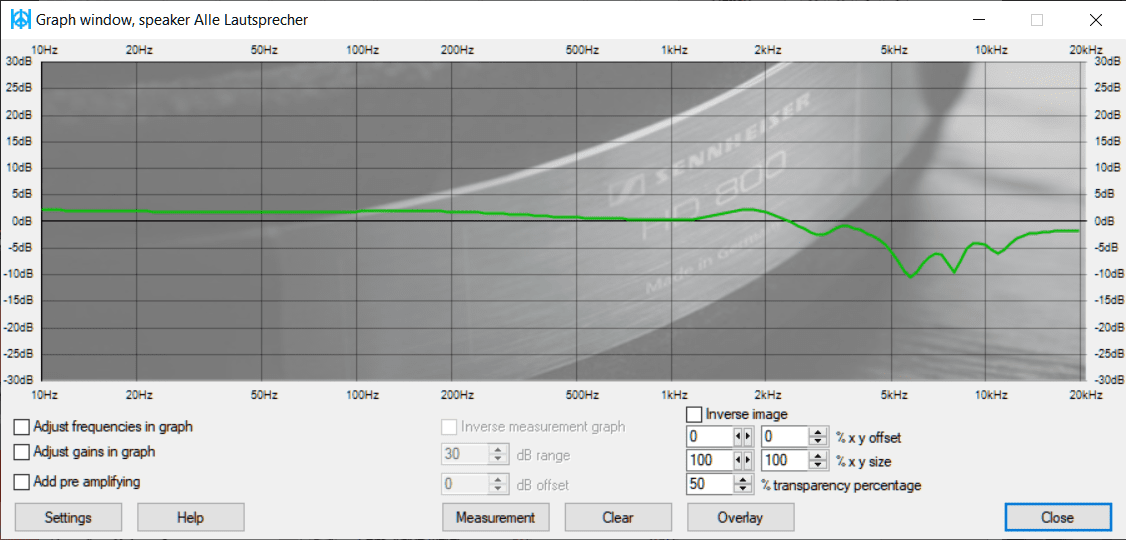Screen dimensions: 1126x540
Task: Decrease x size with its left arrow
Action: (737, 460)
